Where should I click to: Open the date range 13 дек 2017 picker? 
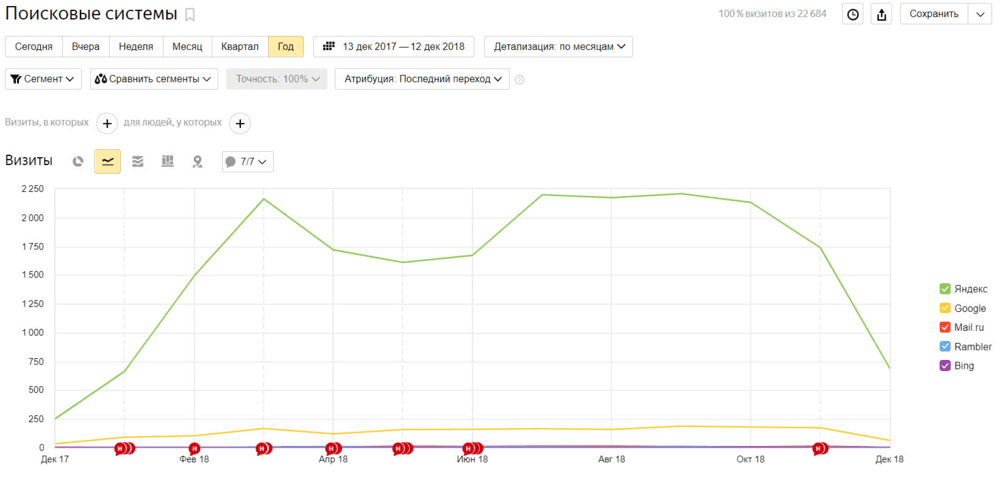tap(393, 47)
